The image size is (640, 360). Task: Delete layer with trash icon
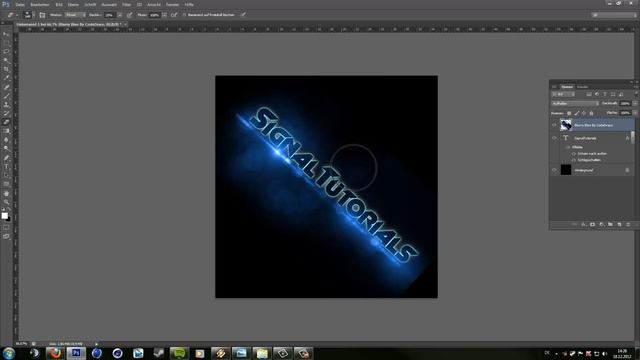click(x=628, y=224)
